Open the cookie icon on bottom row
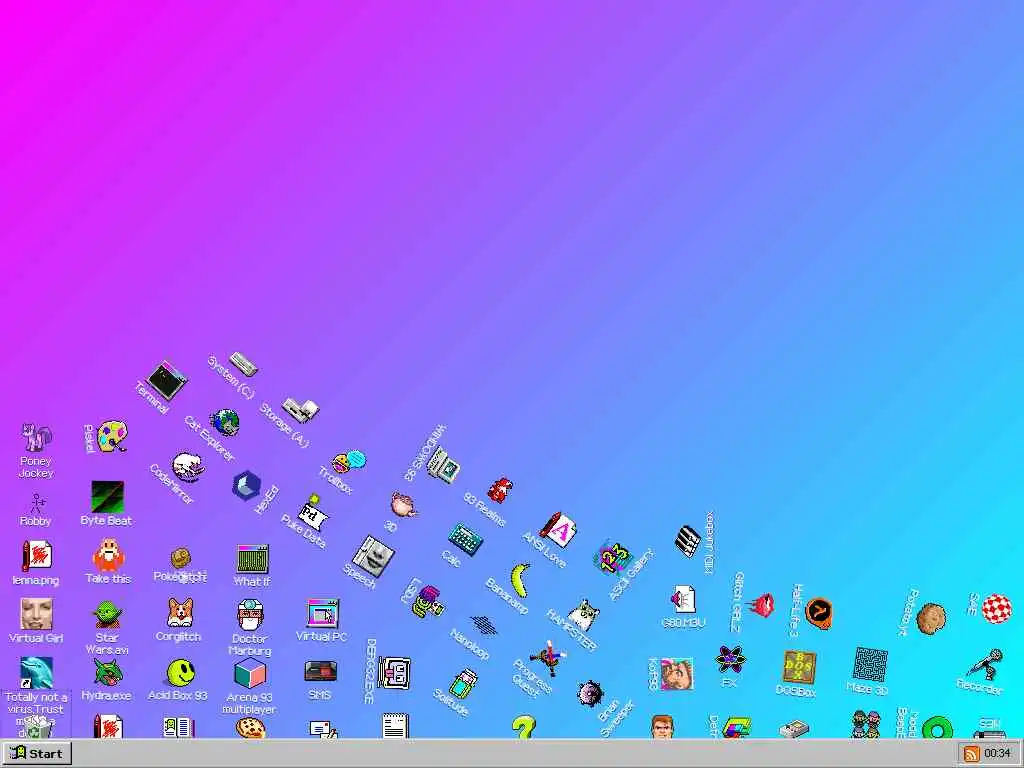The image size is (1024, 768). 250,728
